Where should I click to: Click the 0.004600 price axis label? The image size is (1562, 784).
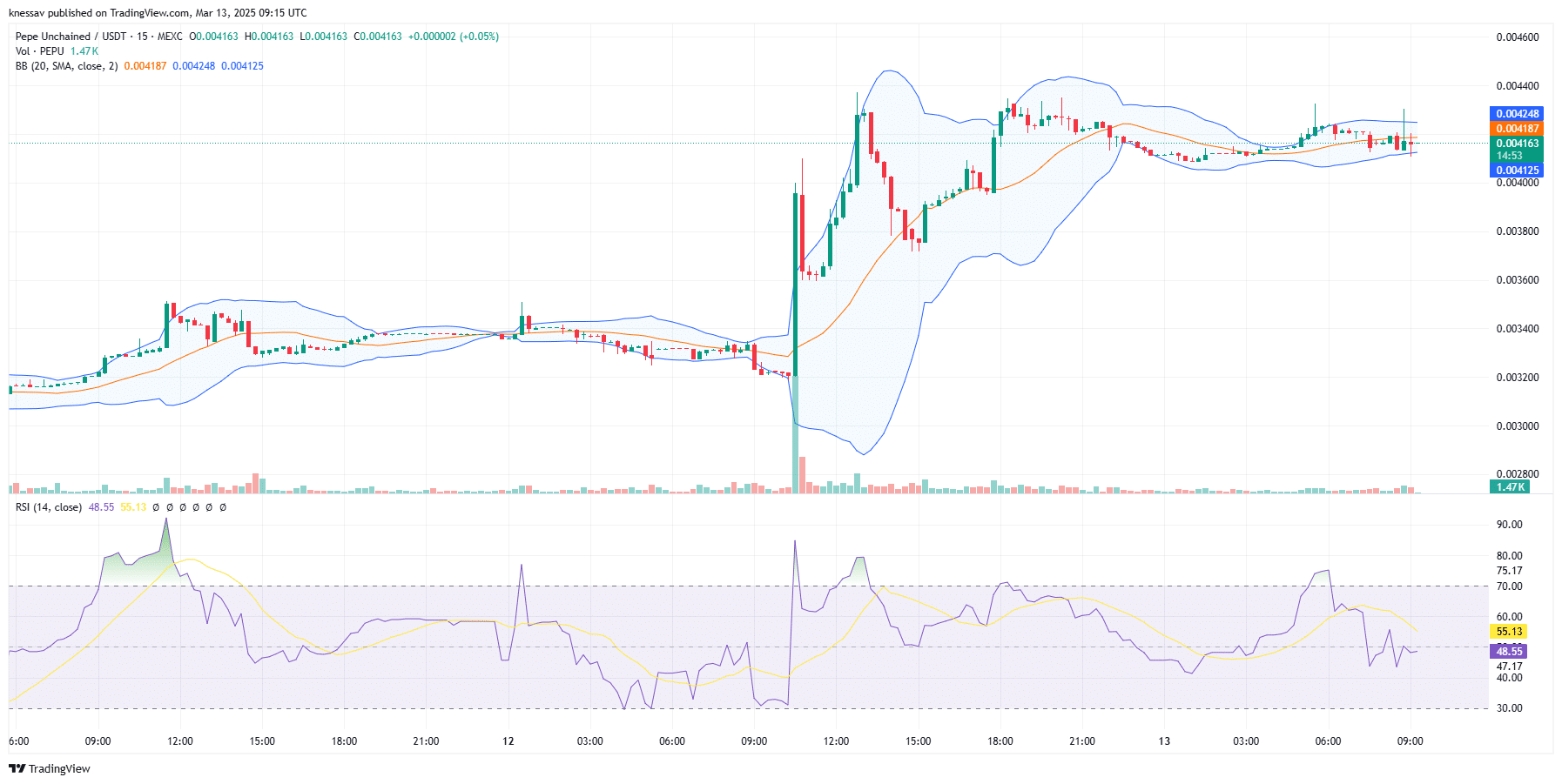tap(1518, 37)
